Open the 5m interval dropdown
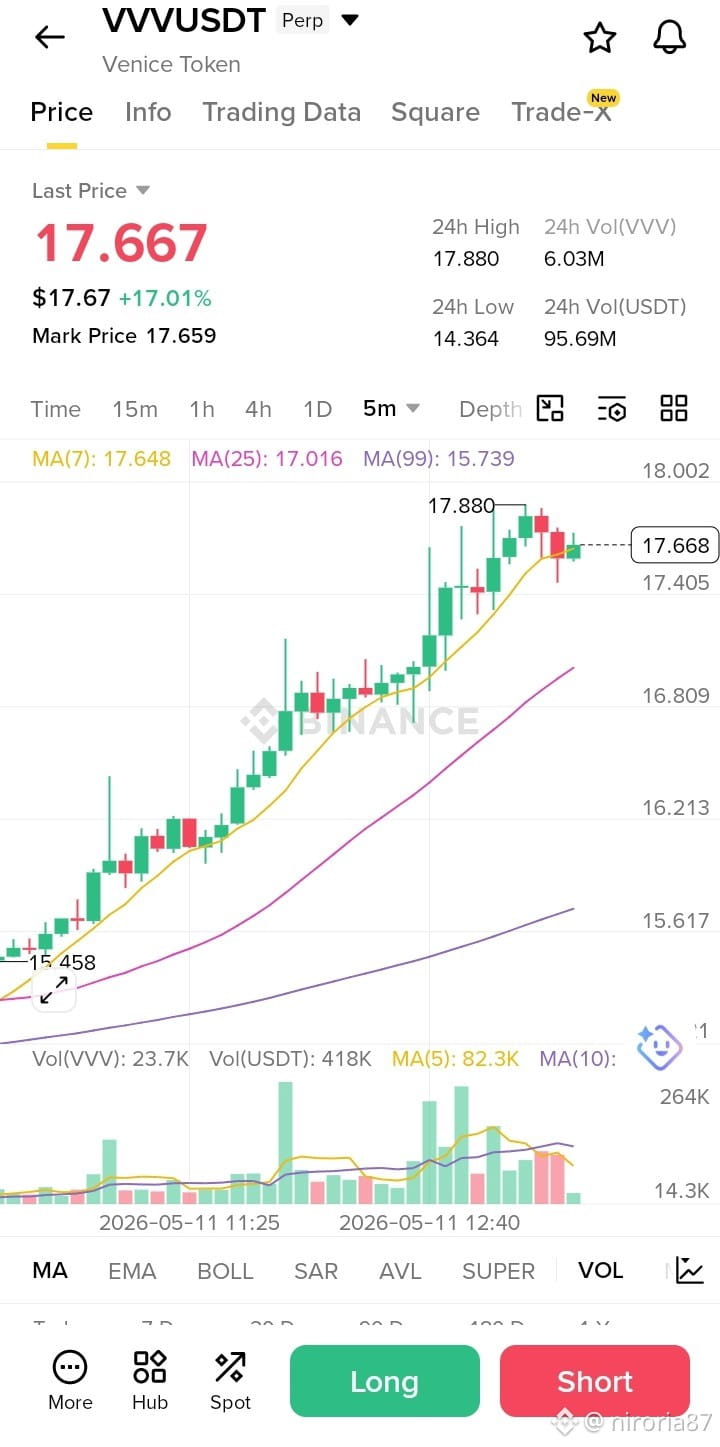This screenshot has height=1447, width=720. [x=391, y=408]
